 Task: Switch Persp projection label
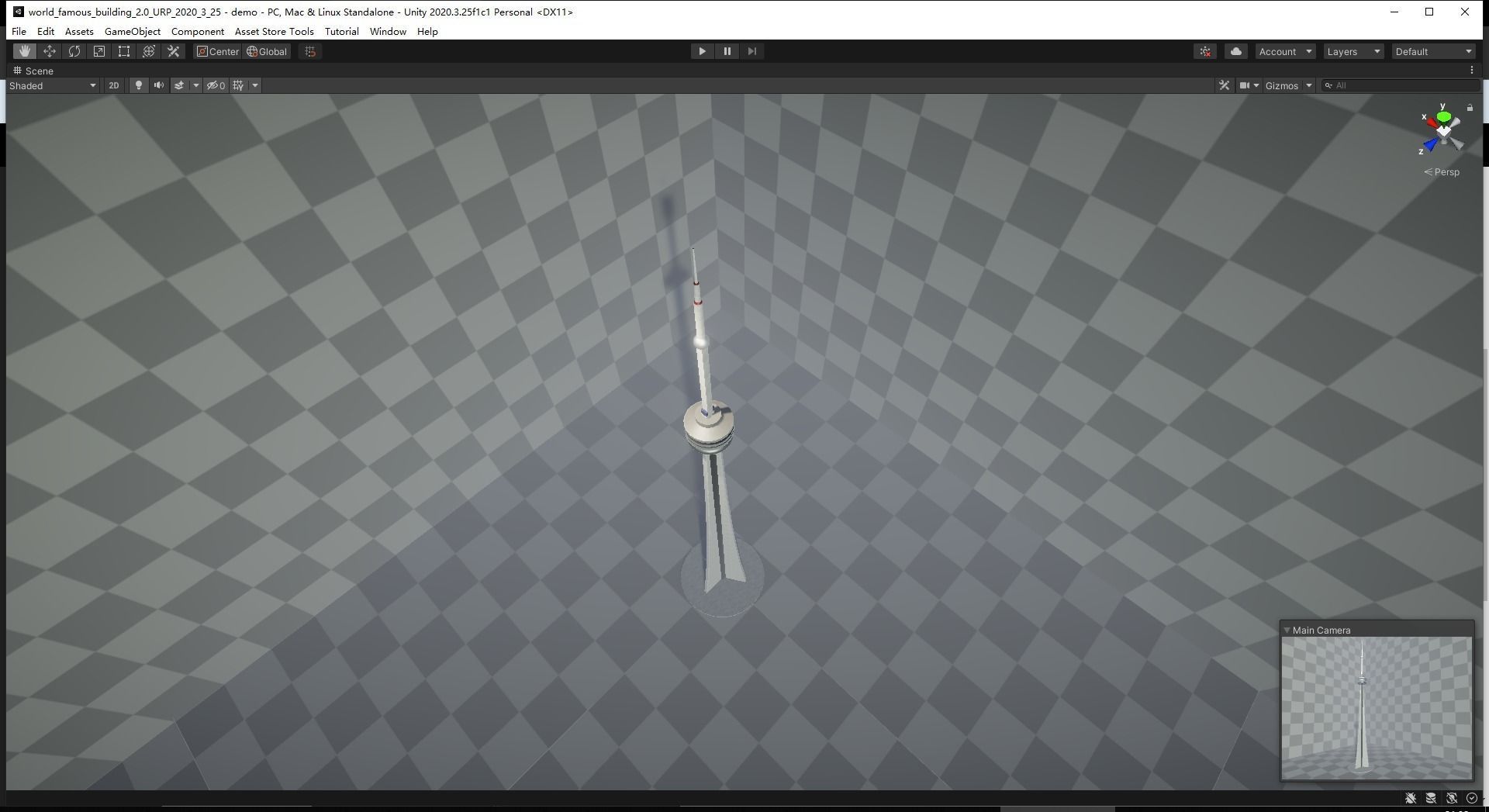tap(1442, 172)
